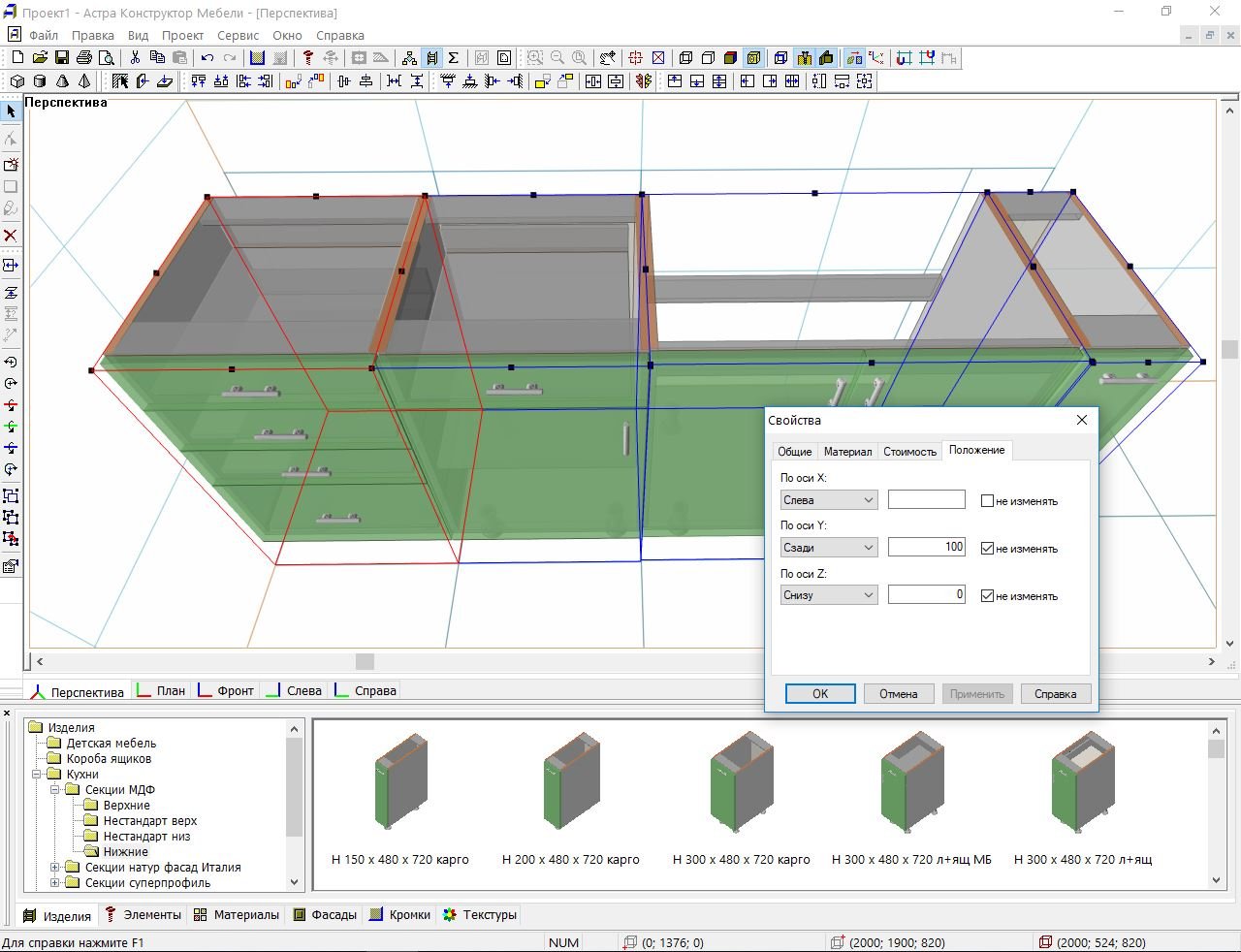Click the Отмена button
Screen dimensions: 1241x952
[x=898, y=694]
